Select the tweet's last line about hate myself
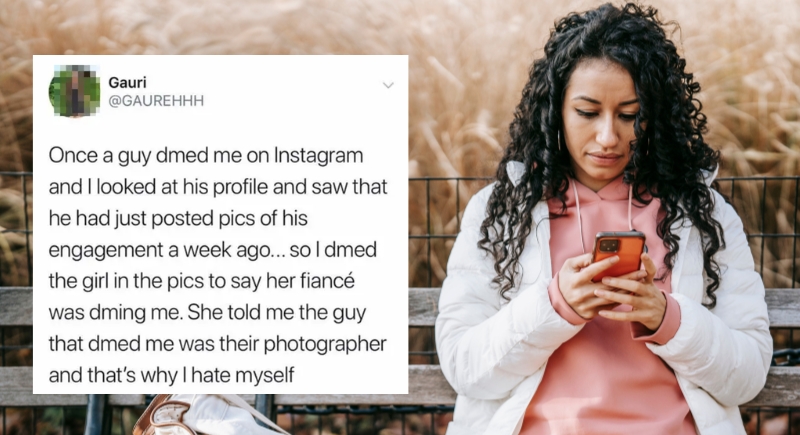Viewport: 800px width, 435px height. click(171, 375)
